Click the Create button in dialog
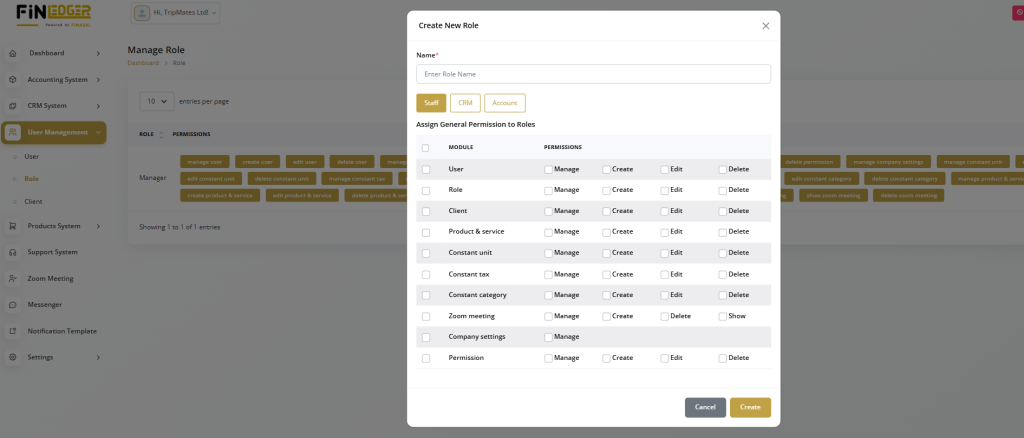This screenshot has width=1024, height=438. coord(750,407)
